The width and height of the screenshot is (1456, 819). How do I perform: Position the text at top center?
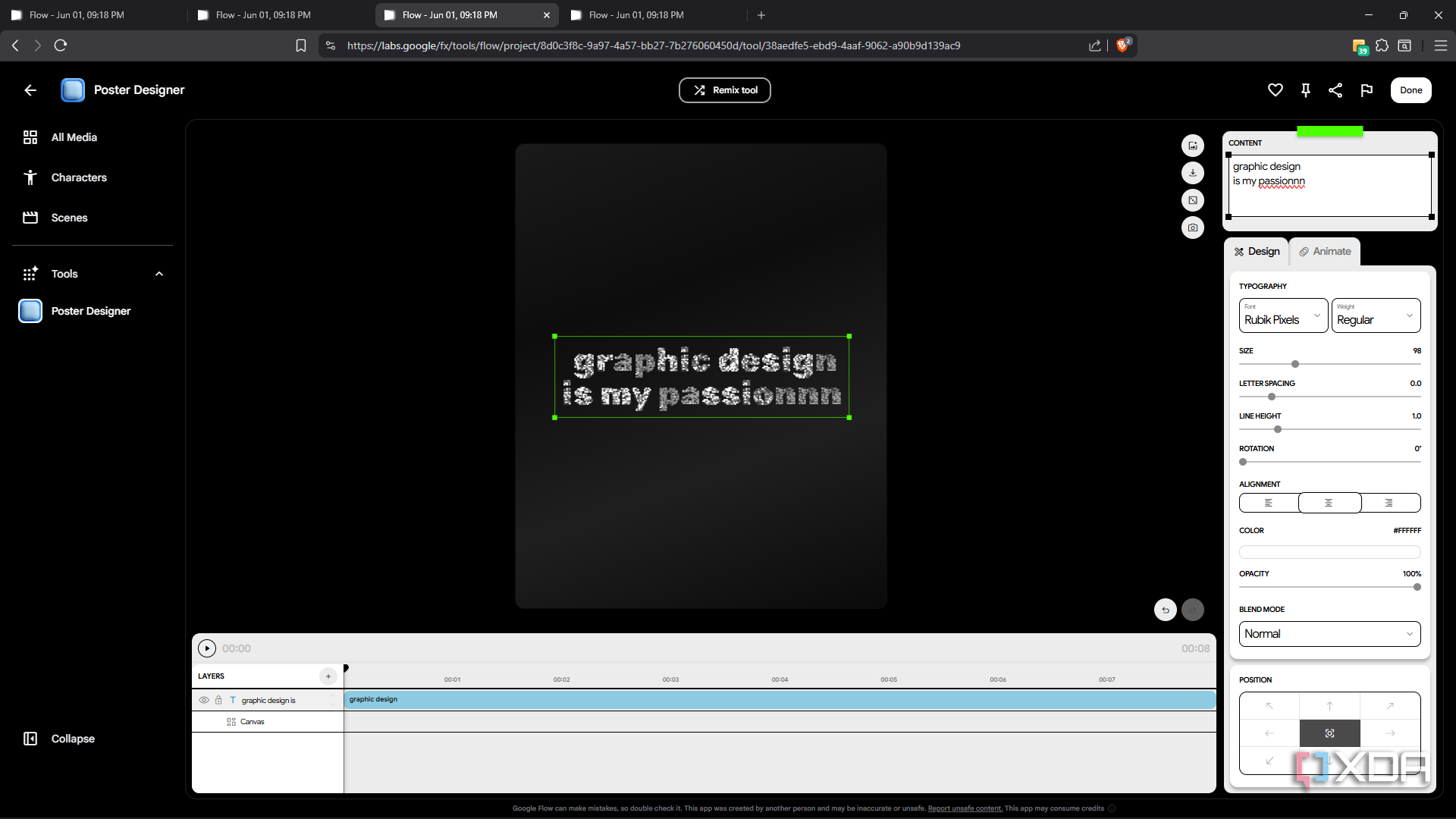(x=1329, y=706)
